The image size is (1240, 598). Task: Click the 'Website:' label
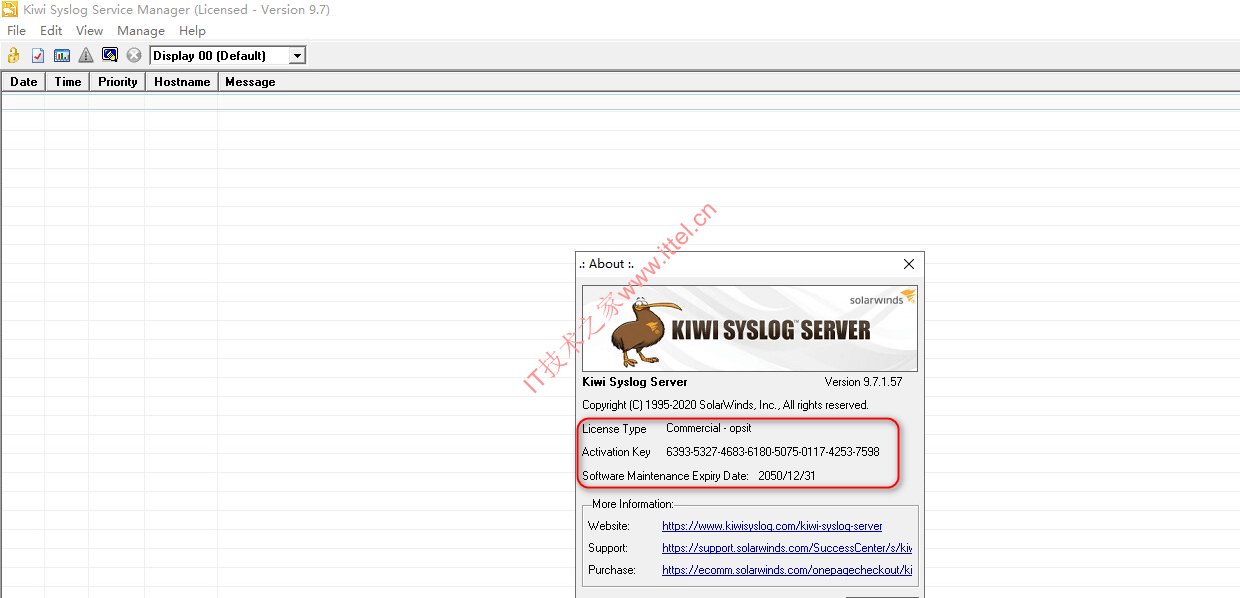tap(609, 526)
